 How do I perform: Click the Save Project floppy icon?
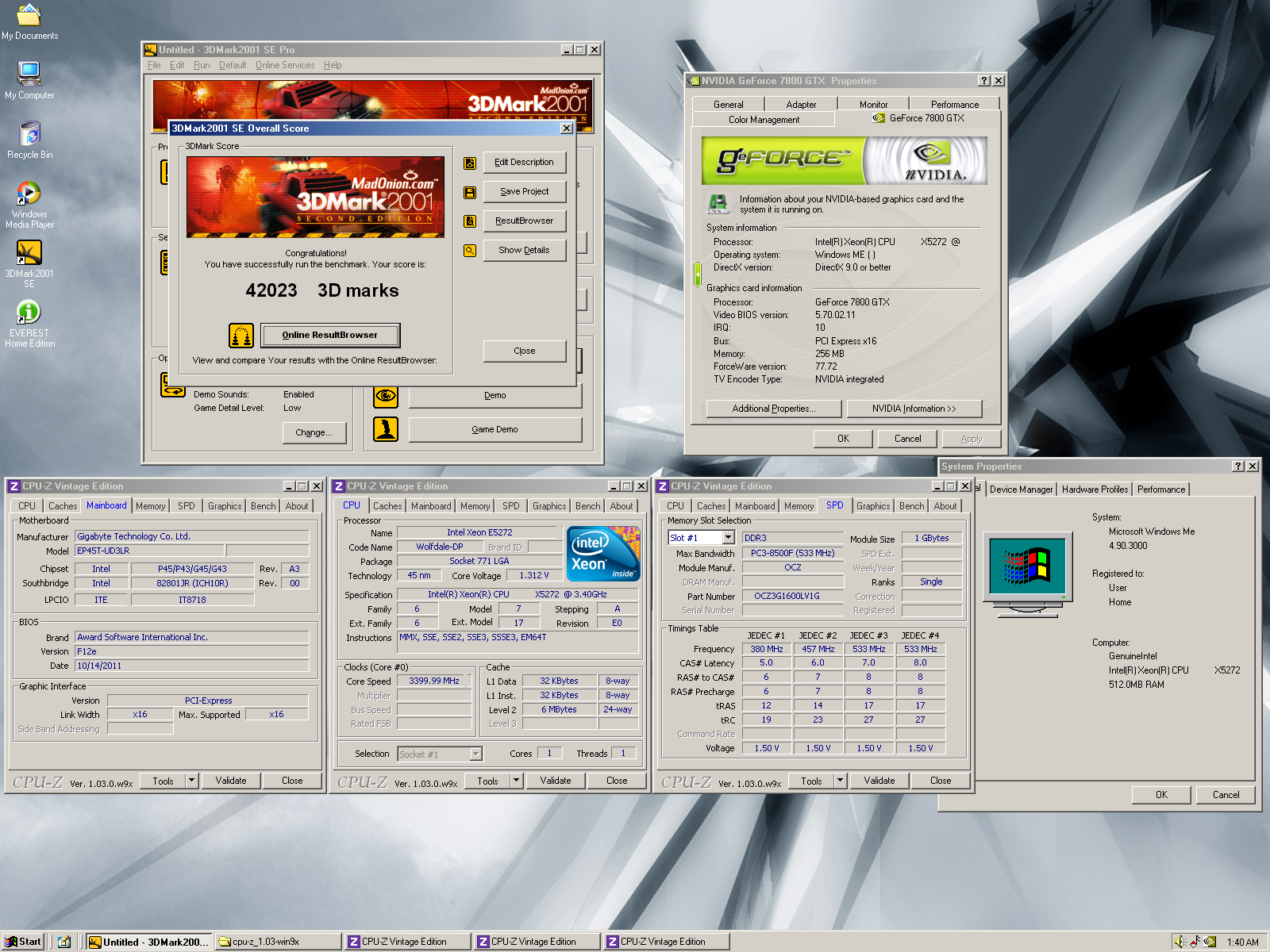click(470, 192)
